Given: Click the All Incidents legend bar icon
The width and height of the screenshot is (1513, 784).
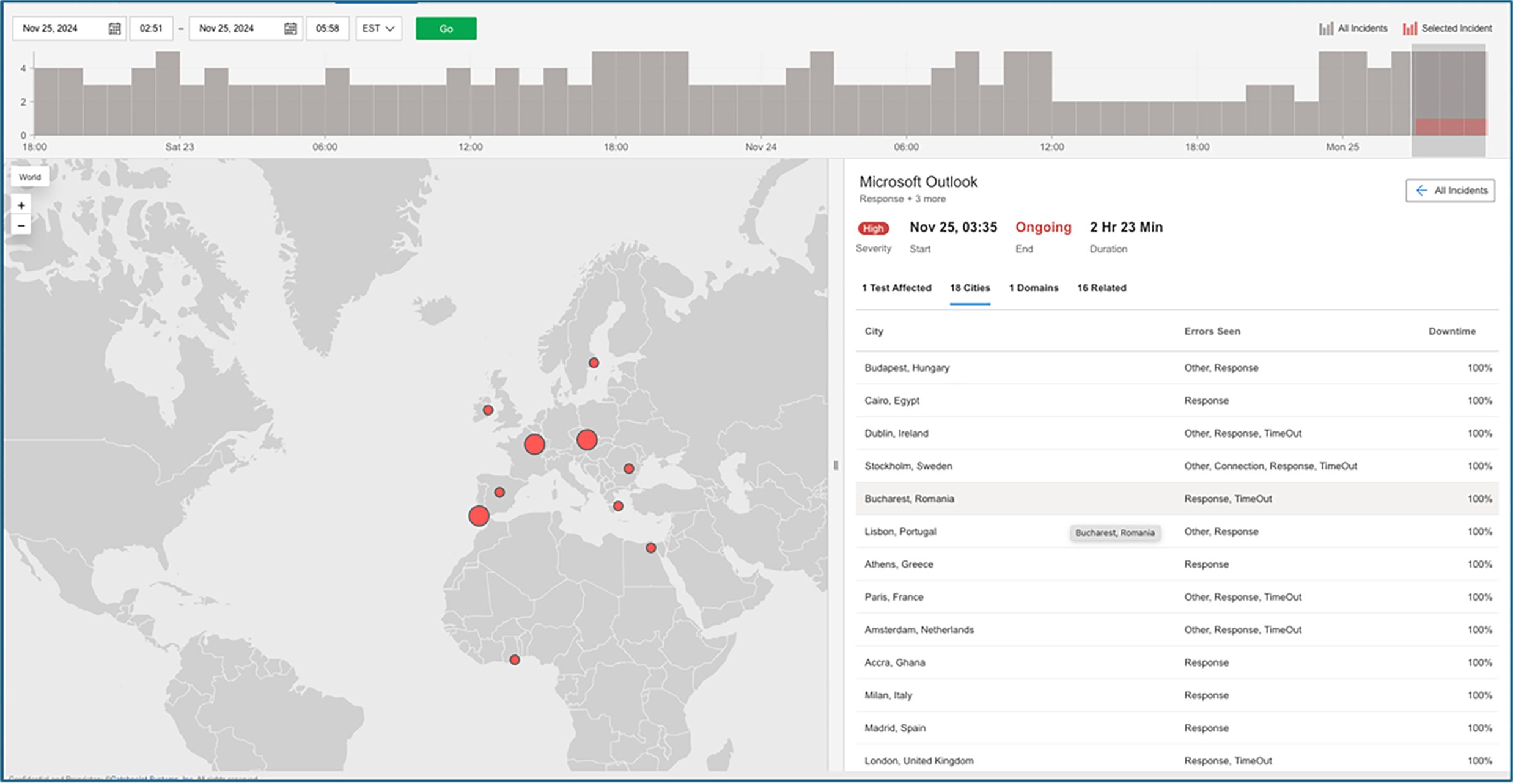Looking at the screenshot, I should pos(1326,29).
